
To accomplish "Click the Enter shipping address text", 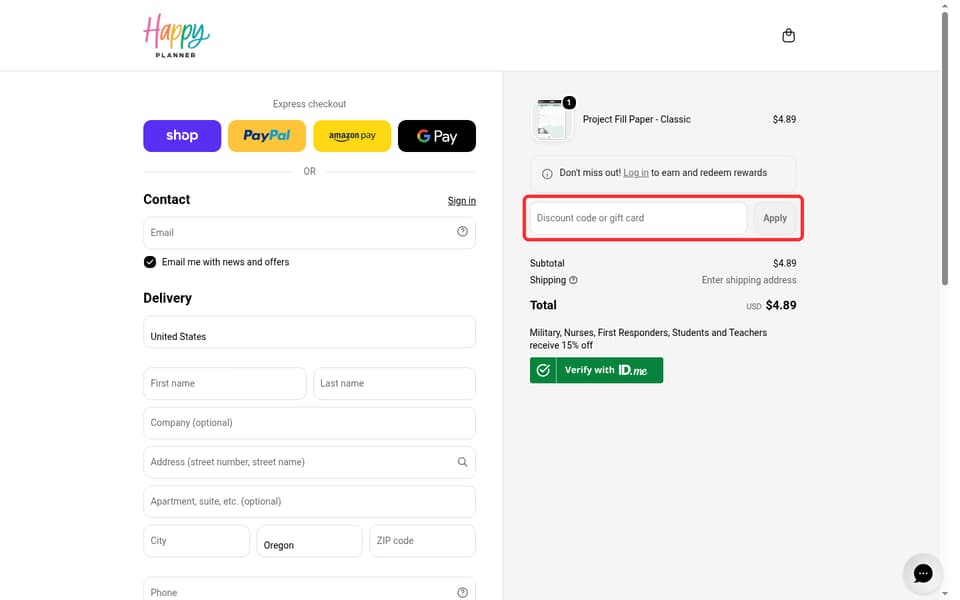I will pos(749,280).
